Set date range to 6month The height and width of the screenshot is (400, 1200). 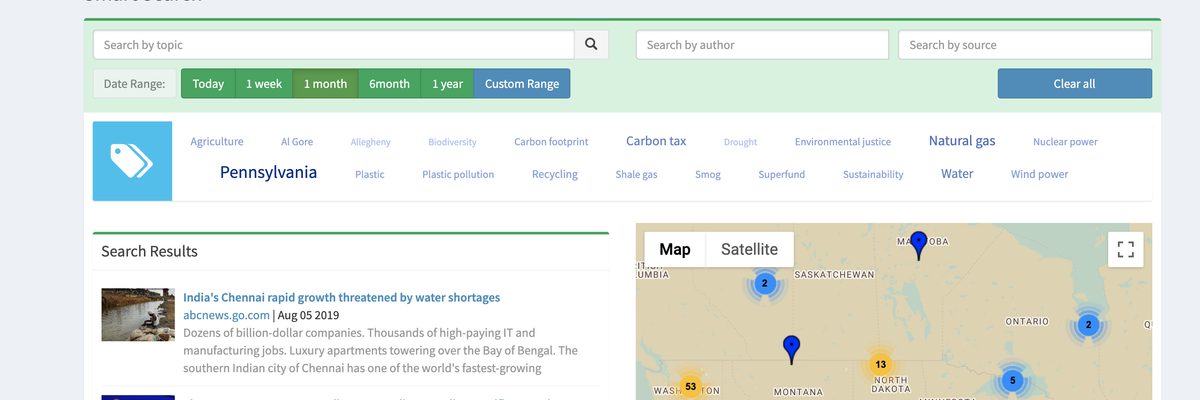point(389,84)
